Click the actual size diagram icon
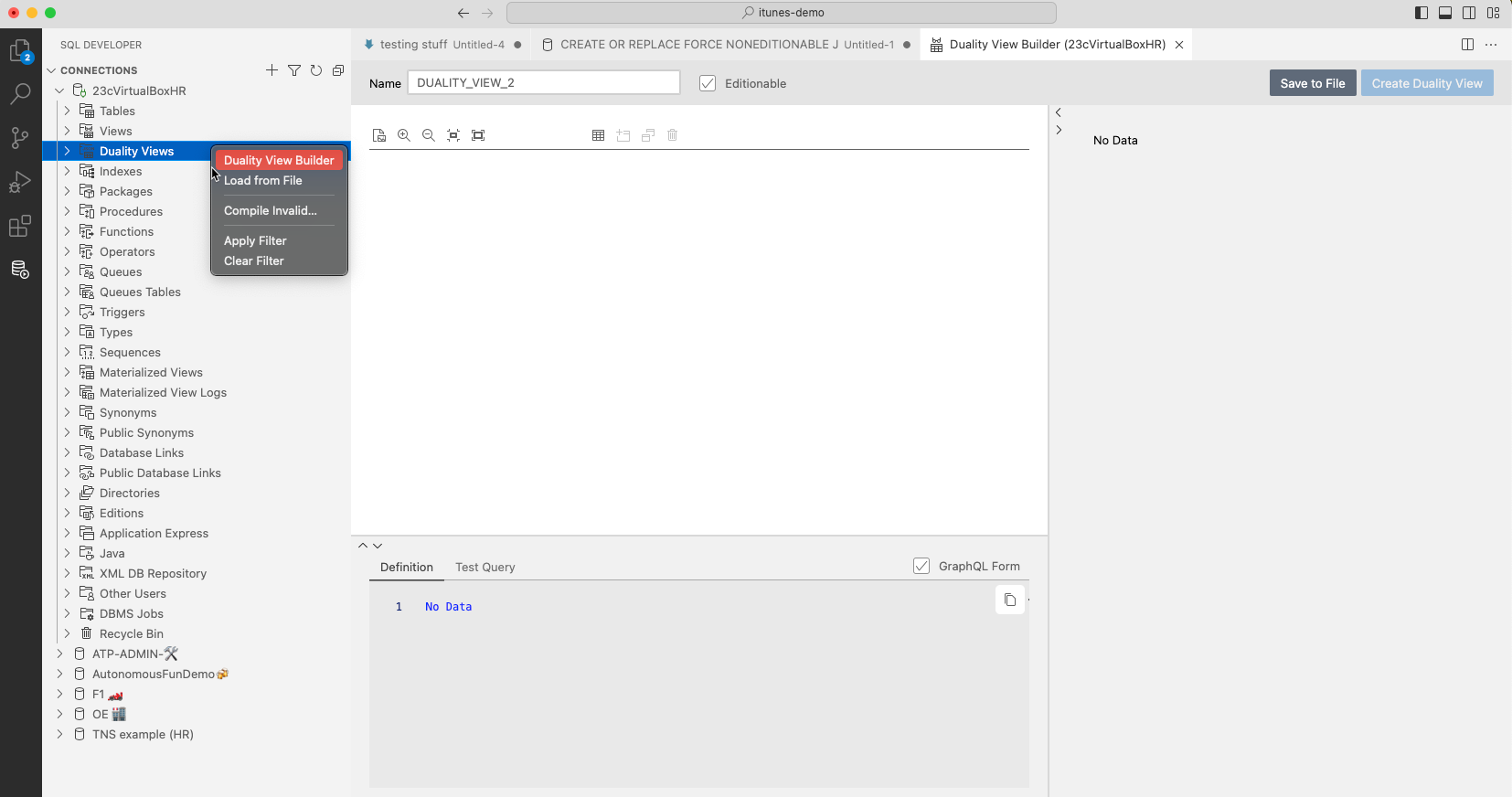The width and height of the screenshot is (1512, 797). click(x=478, y=135)
